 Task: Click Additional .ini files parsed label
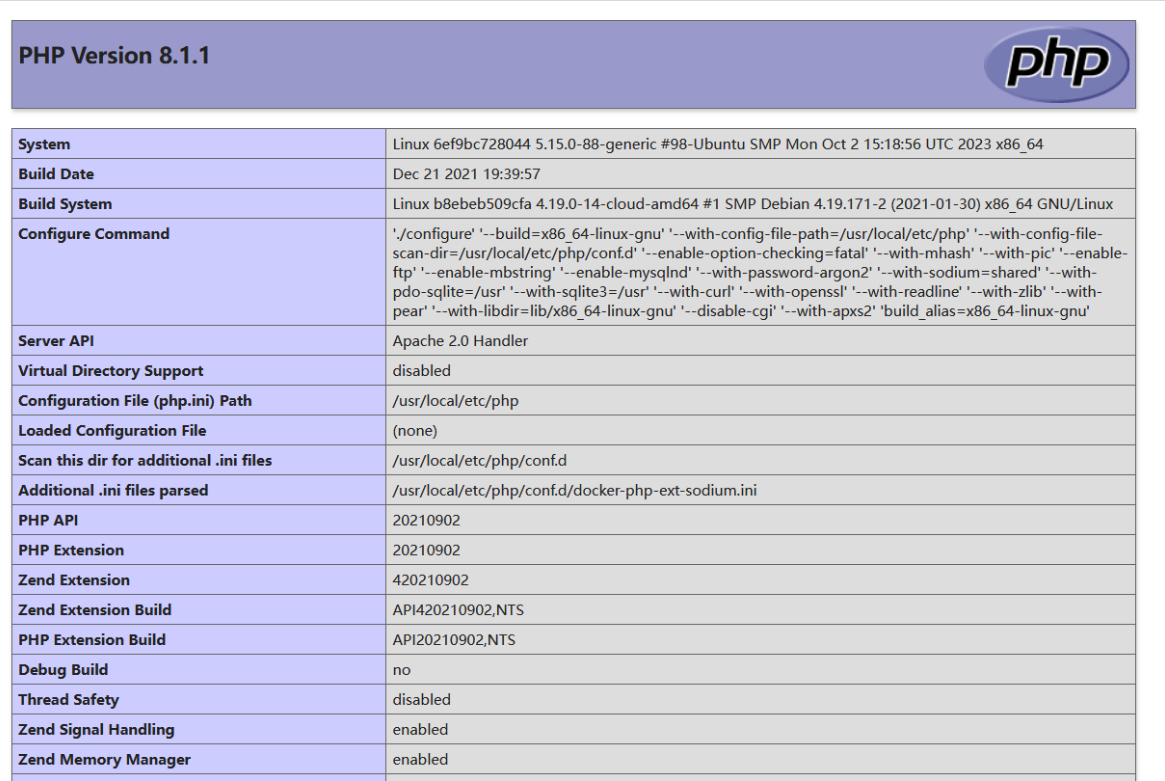(x=114, y=490)
